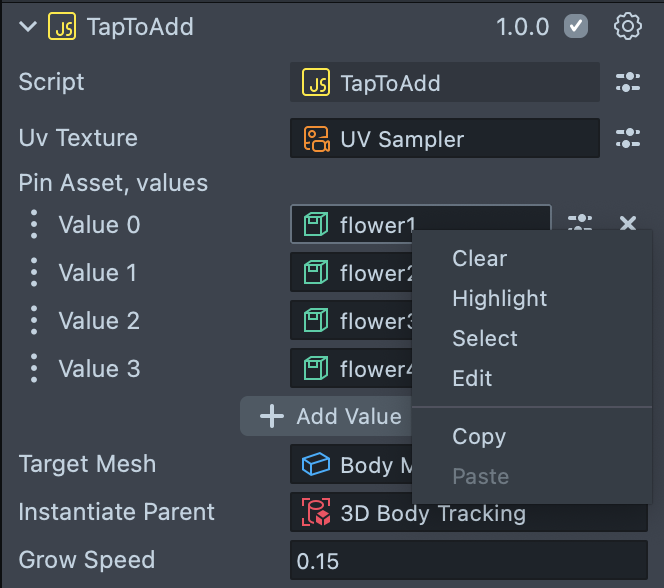Open the TapToAdd component settings gear
The height and width of the screenshot is (588, 664).
click(x=627, y=27)
